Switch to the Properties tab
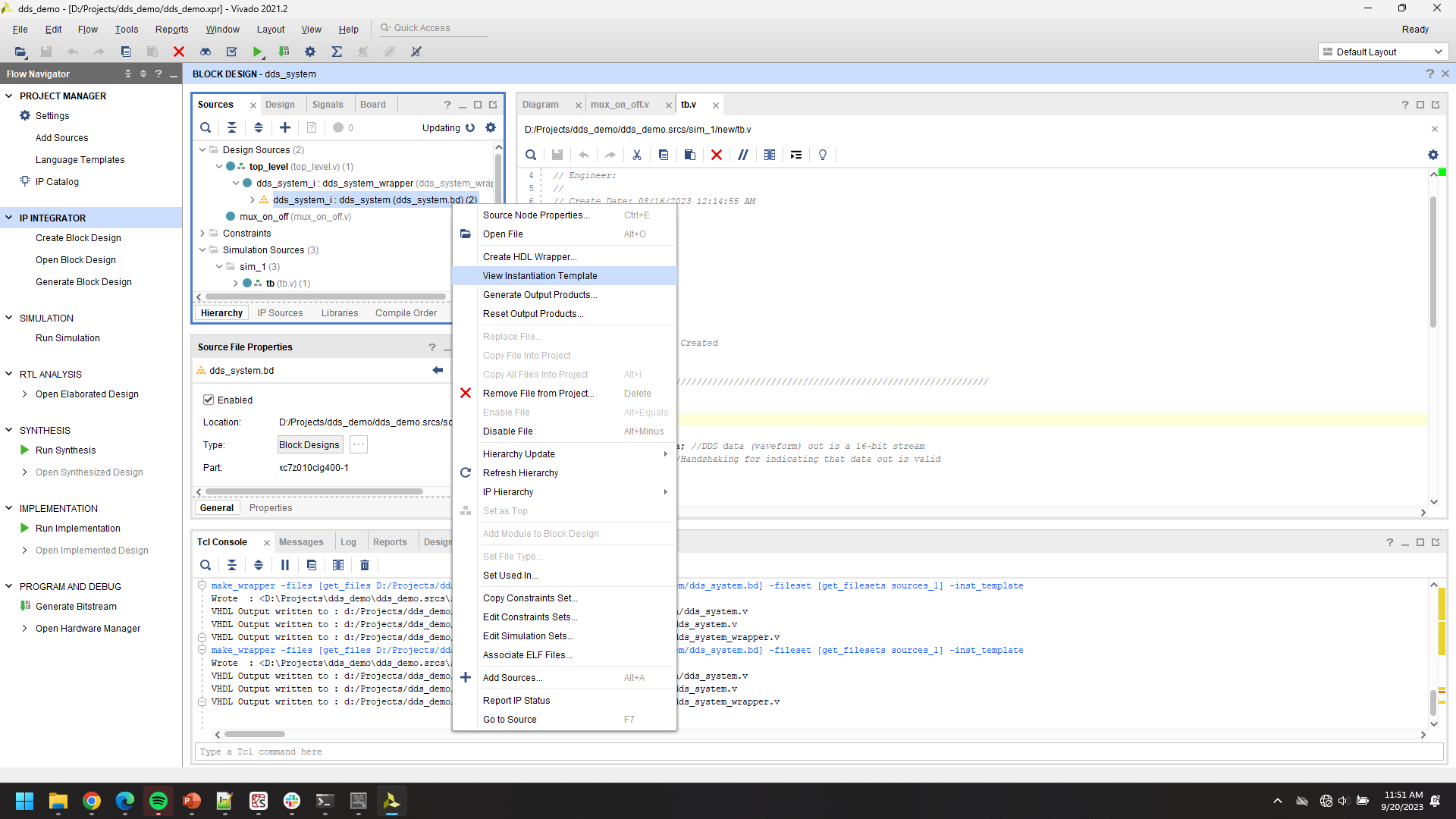 271,508
